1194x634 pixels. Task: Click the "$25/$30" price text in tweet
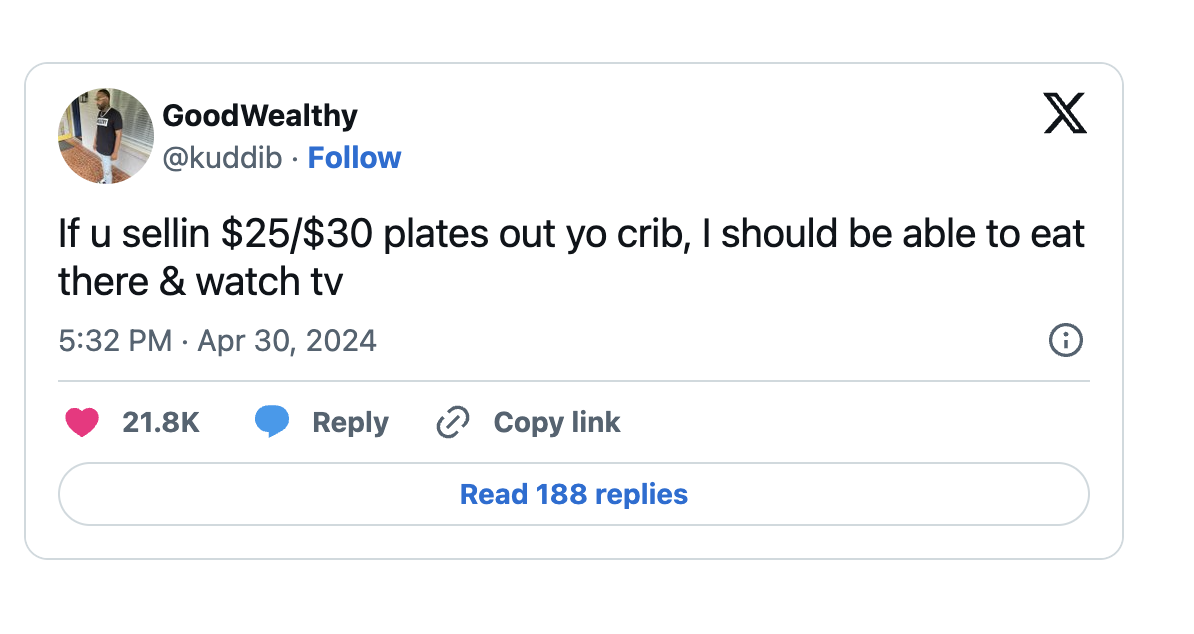click(296, 235)
